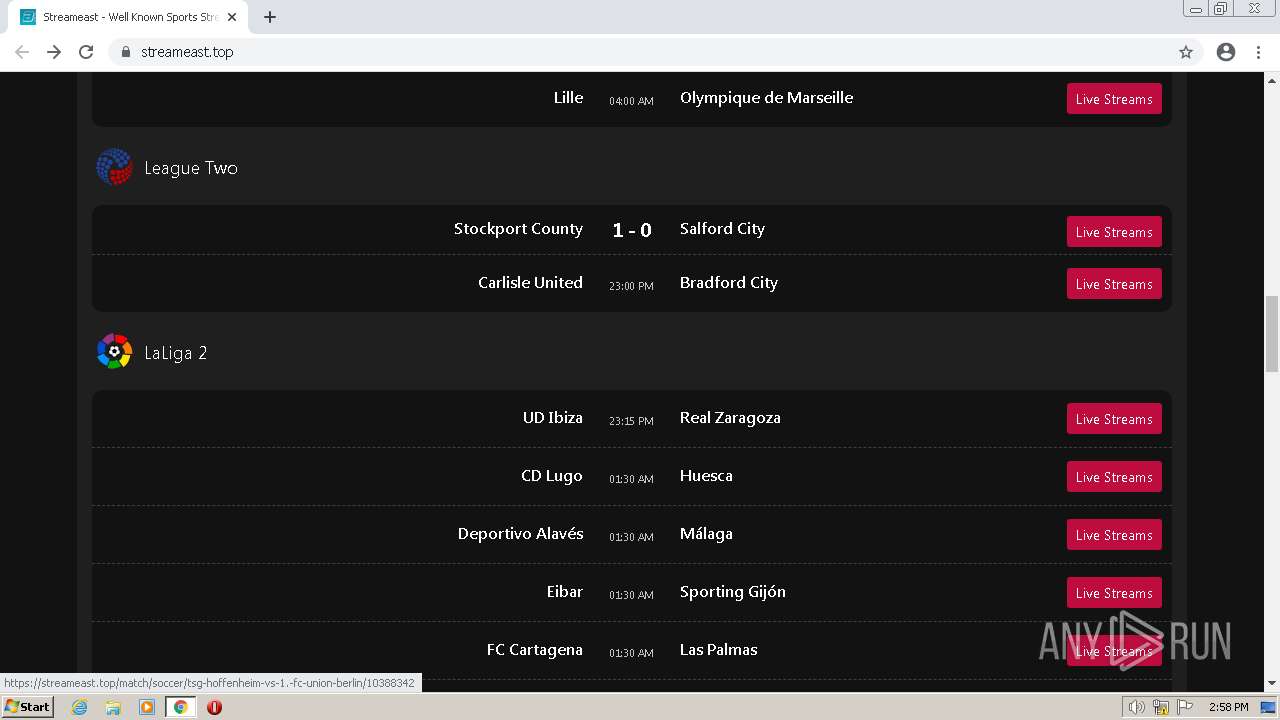This screenshot has width=1280, height=720.
Task: Open Live Streams for Eibar match
Action: (1114, 593)
